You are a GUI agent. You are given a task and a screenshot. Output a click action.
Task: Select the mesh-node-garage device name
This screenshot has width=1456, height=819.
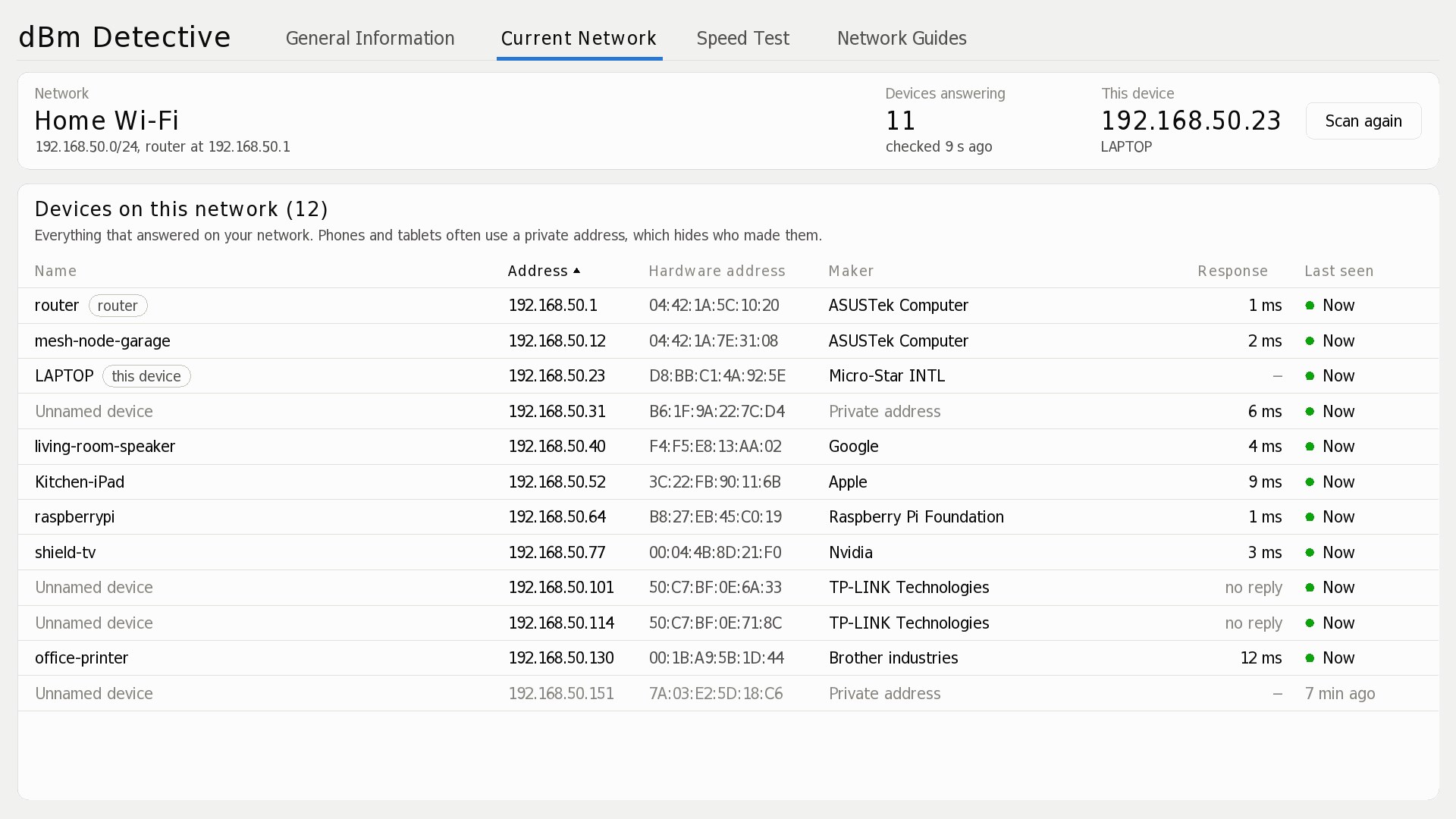[102, 341]
